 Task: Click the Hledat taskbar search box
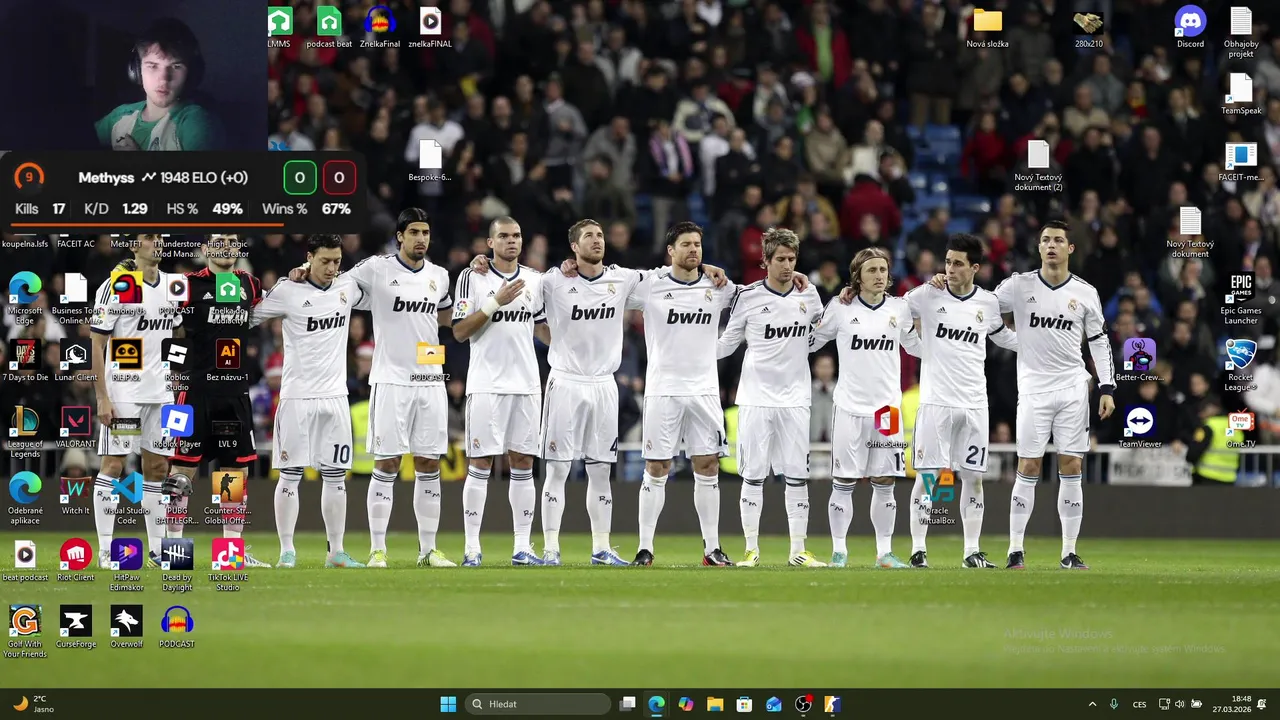(x=540, y=704)
